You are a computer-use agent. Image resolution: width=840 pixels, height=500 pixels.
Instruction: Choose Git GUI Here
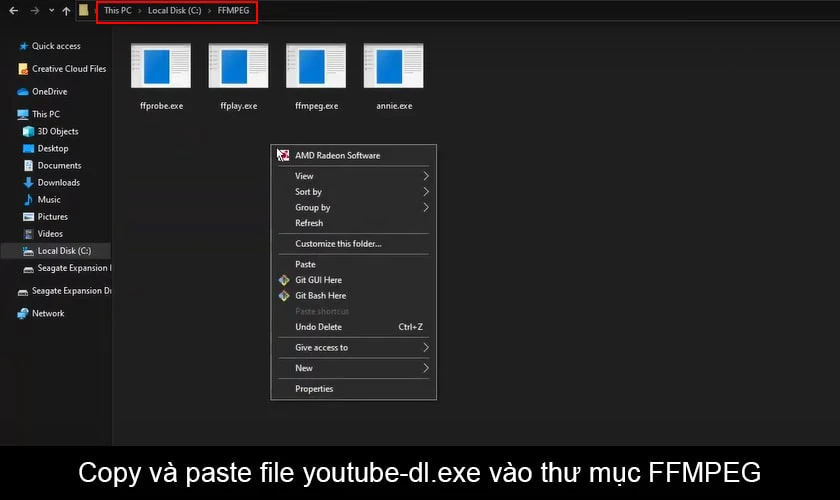pos(354,280)
